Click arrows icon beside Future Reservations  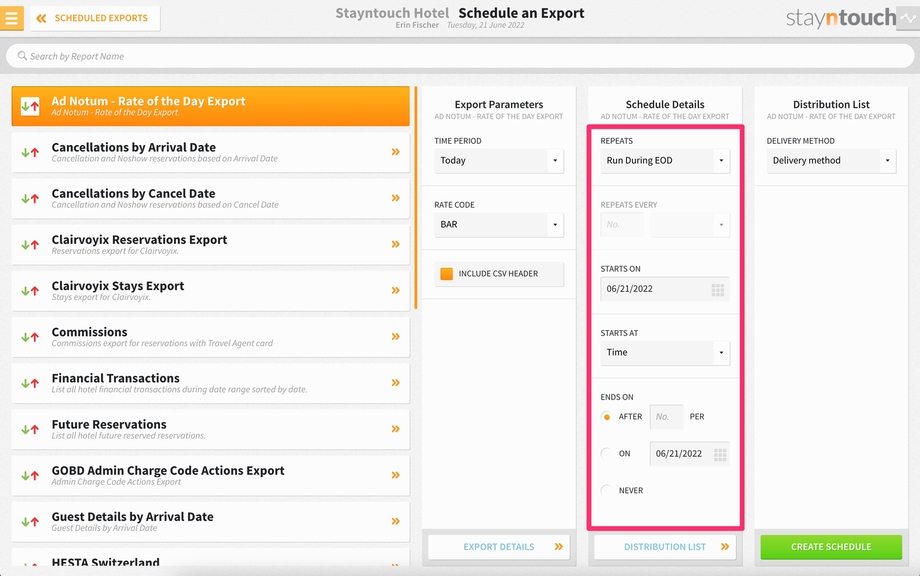30,430
